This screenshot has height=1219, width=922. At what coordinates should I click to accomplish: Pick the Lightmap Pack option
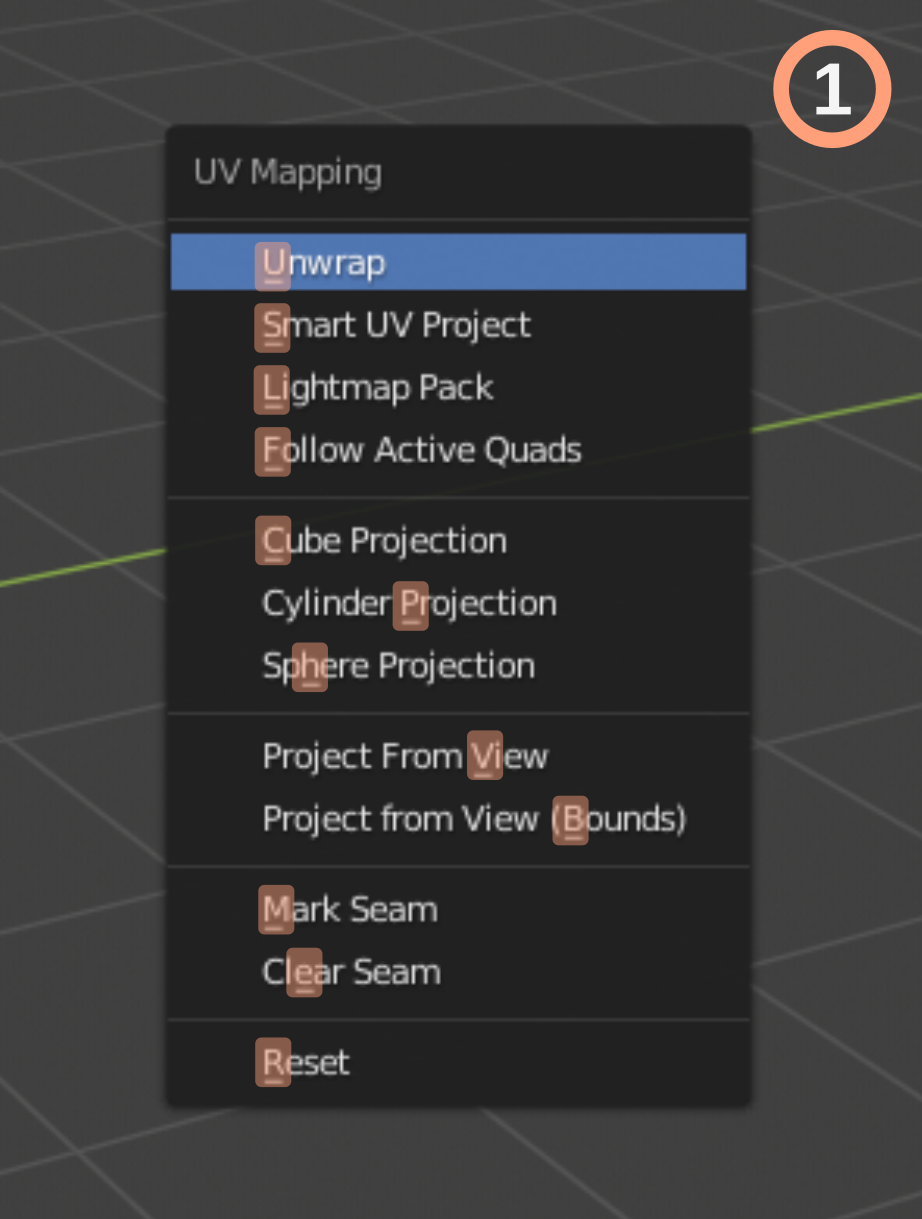tap(458, 387)
